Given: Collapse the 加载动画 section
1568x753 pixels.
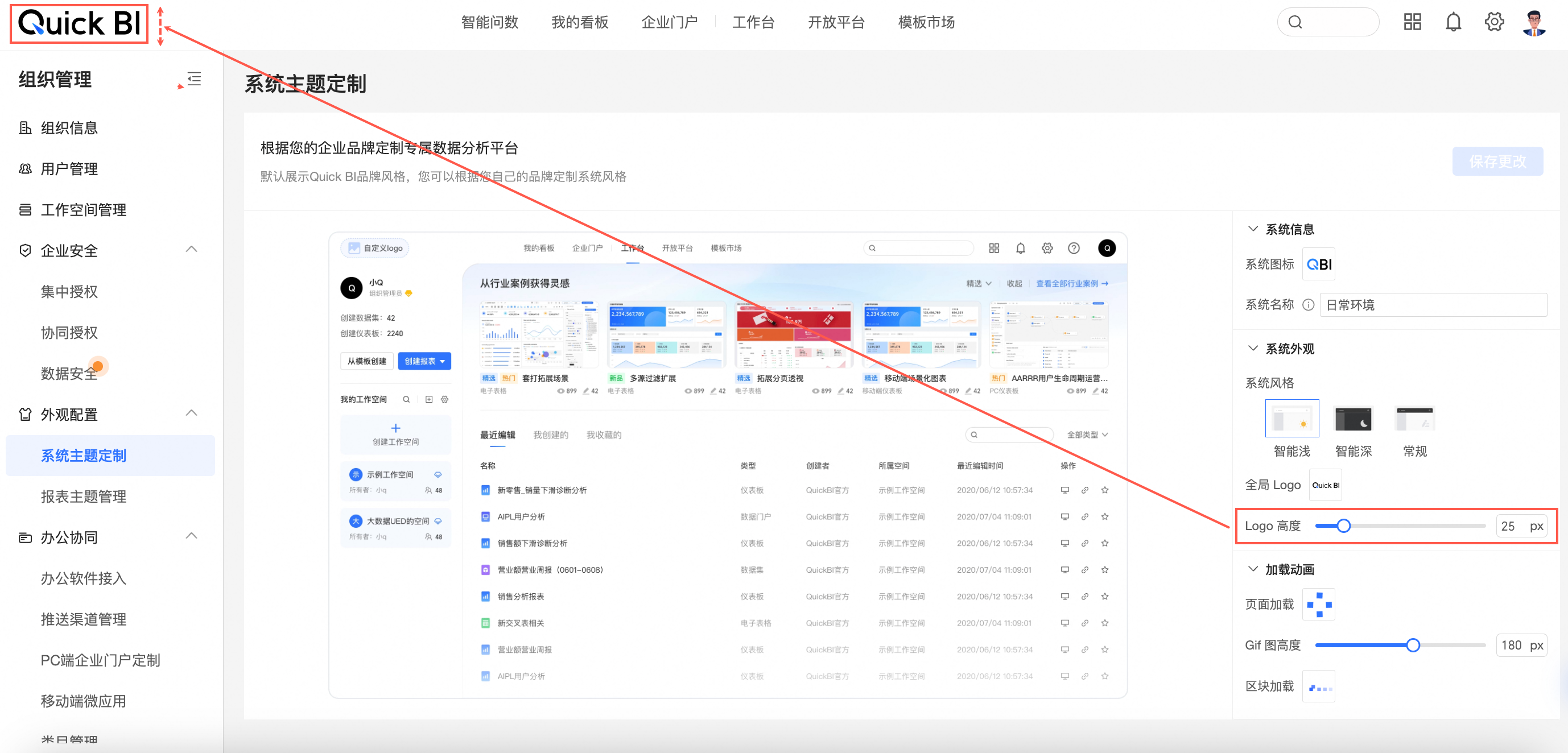Looking at the screenshot, I should [1253, 569].
